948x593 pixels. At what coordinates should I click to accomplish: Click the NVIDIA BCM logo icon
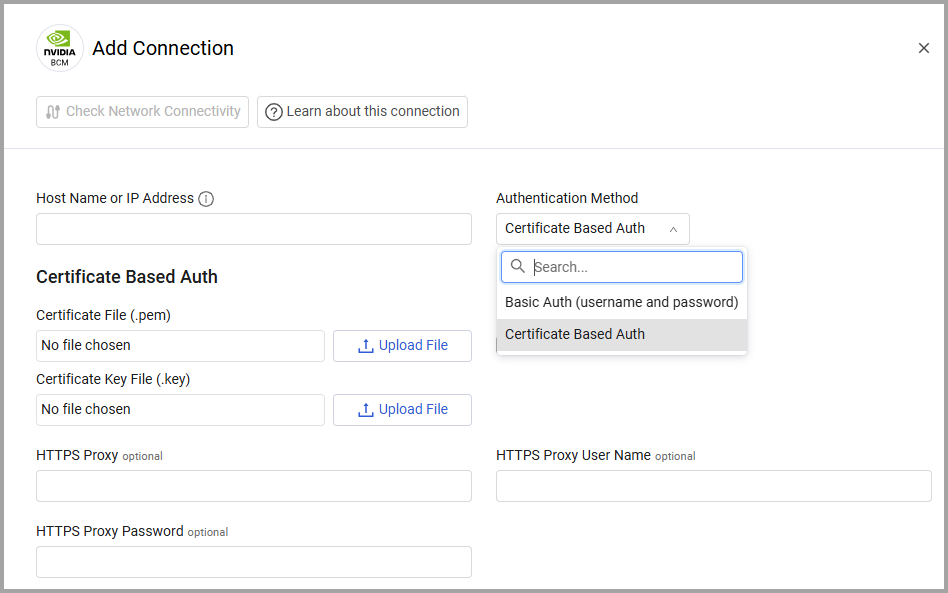60,48
